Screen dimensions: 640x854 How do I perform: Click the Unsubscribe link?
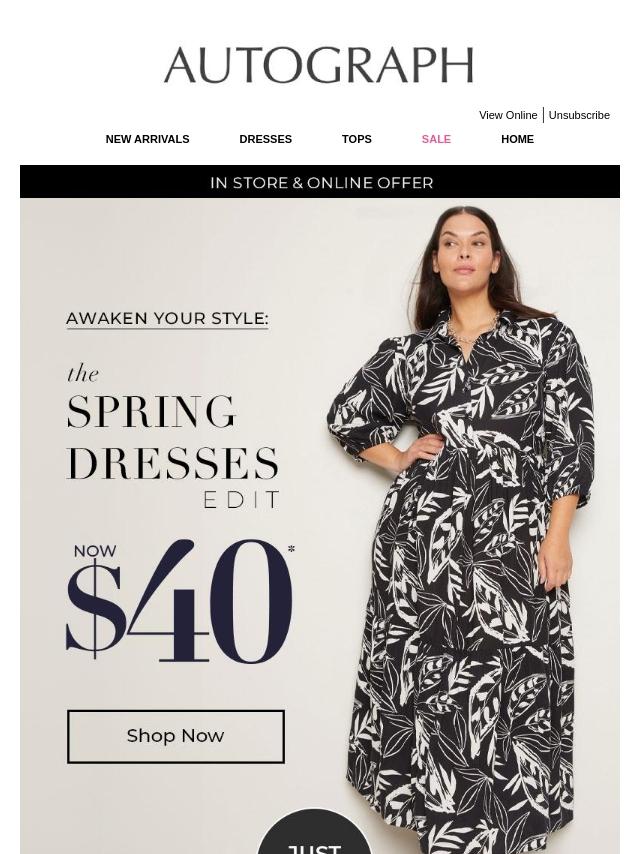point(578,115)
